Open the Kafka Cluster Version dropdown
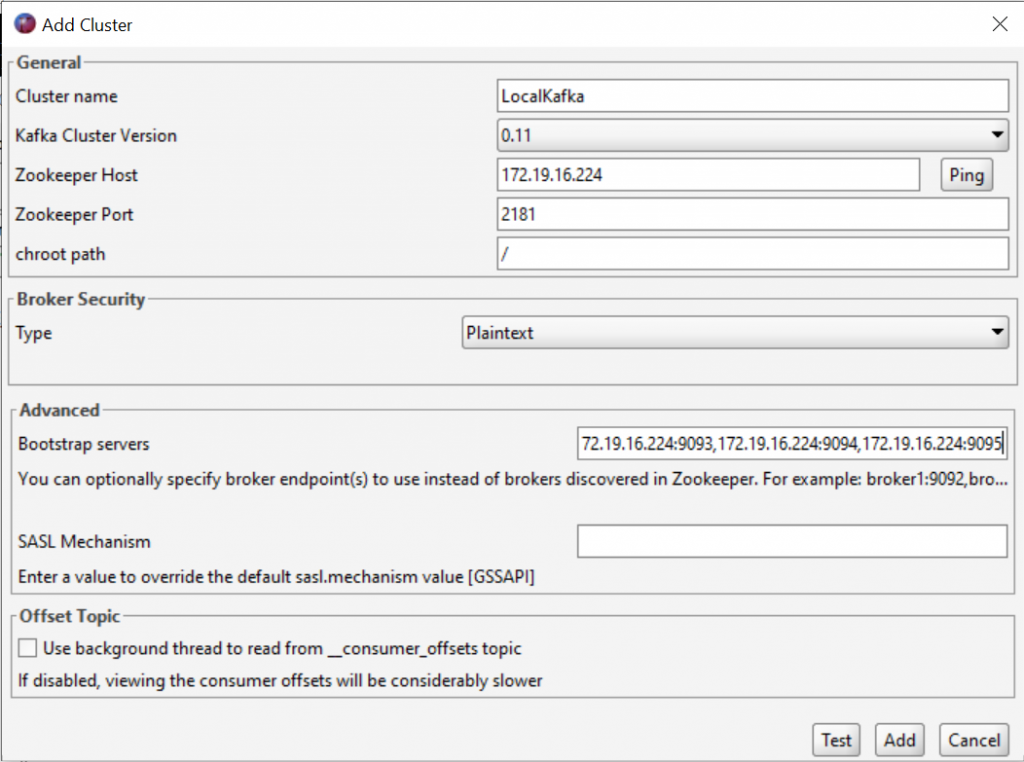 pos(996,135)
